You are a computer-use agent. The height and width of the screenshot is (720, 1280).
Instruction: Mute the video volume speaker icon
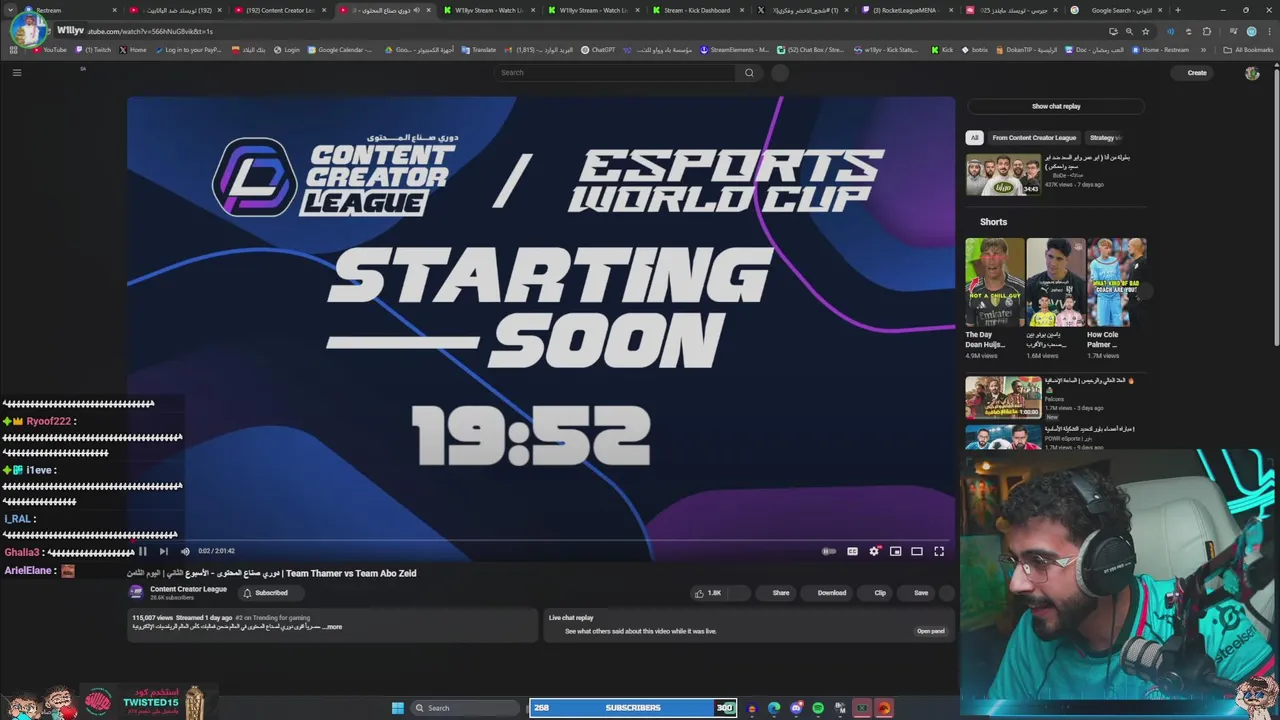pos(185,551)
